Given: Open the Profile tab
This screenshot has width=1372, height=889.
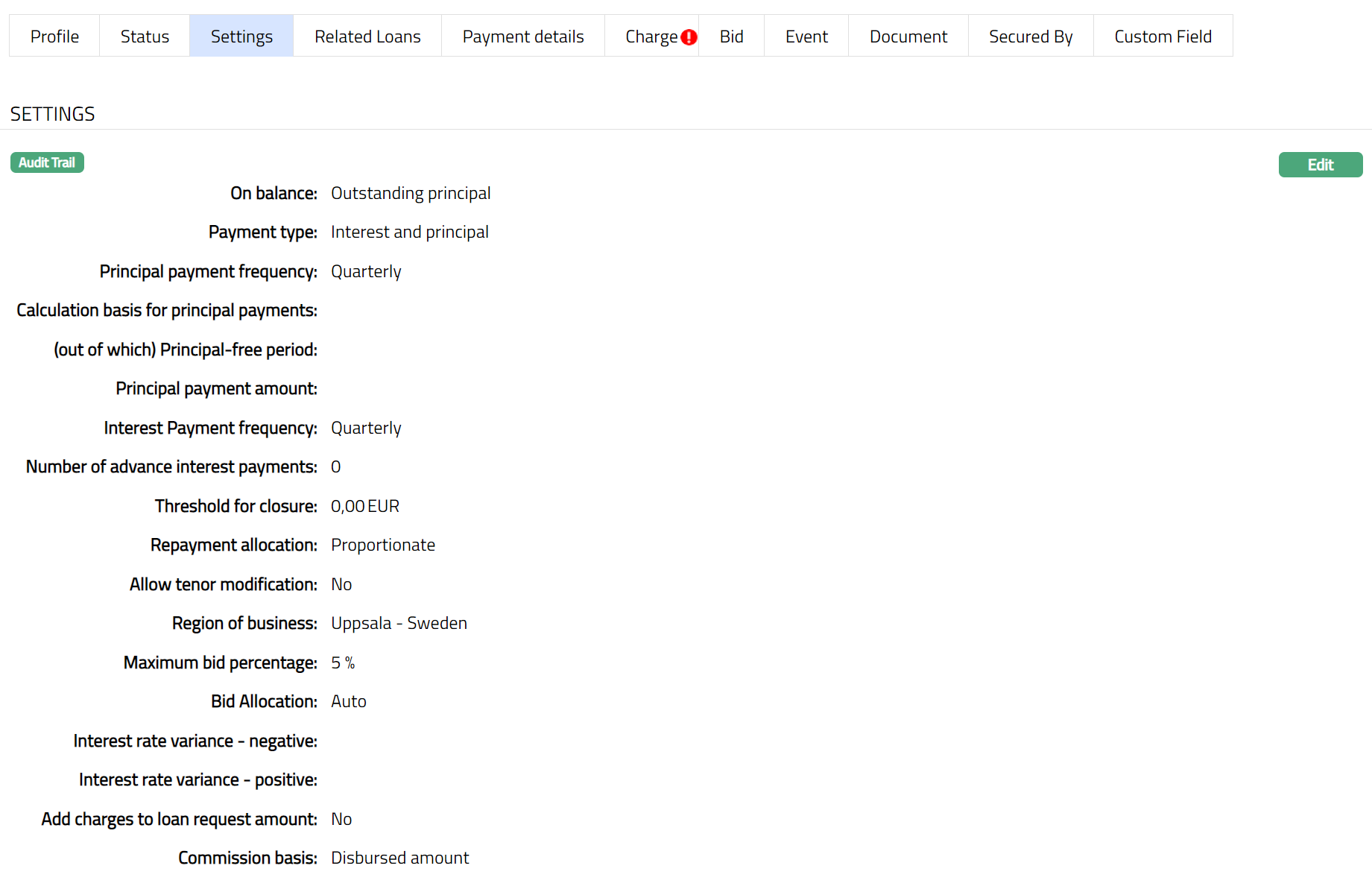Looking at the screenshot, I should pos(54,37).
